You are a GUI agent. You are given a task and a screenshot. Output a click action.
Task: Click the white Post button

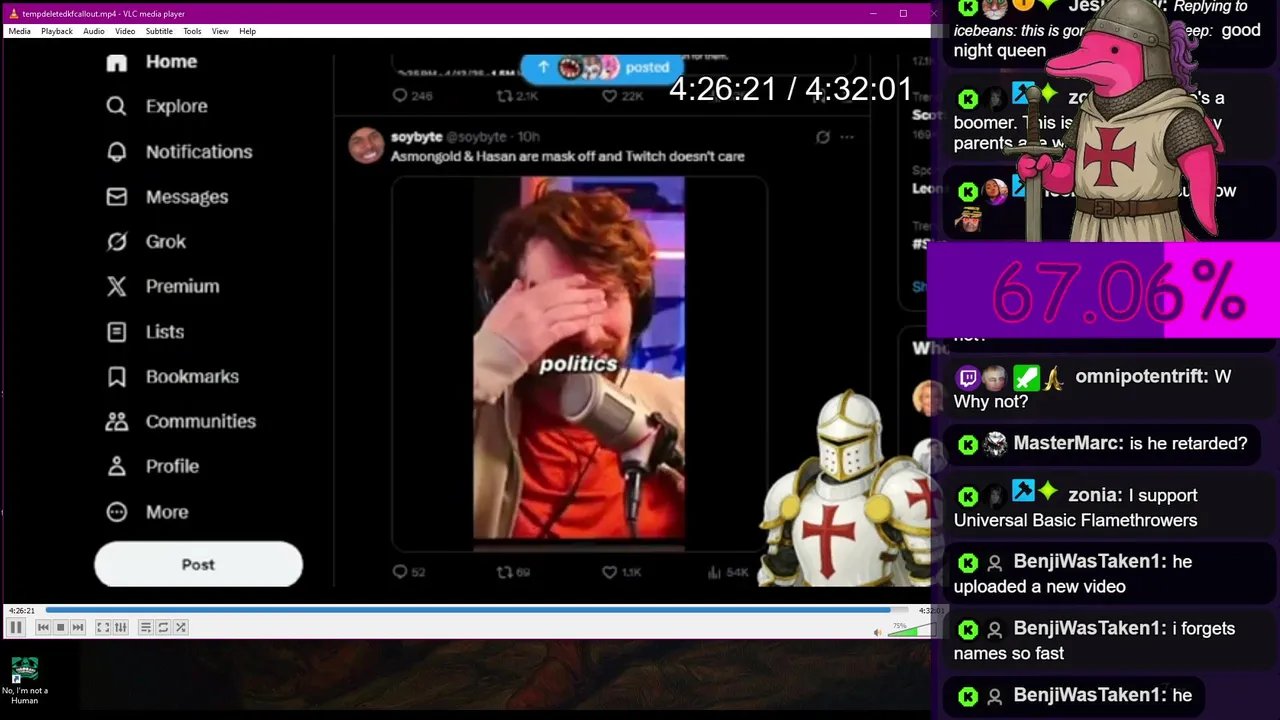[198, 565]
